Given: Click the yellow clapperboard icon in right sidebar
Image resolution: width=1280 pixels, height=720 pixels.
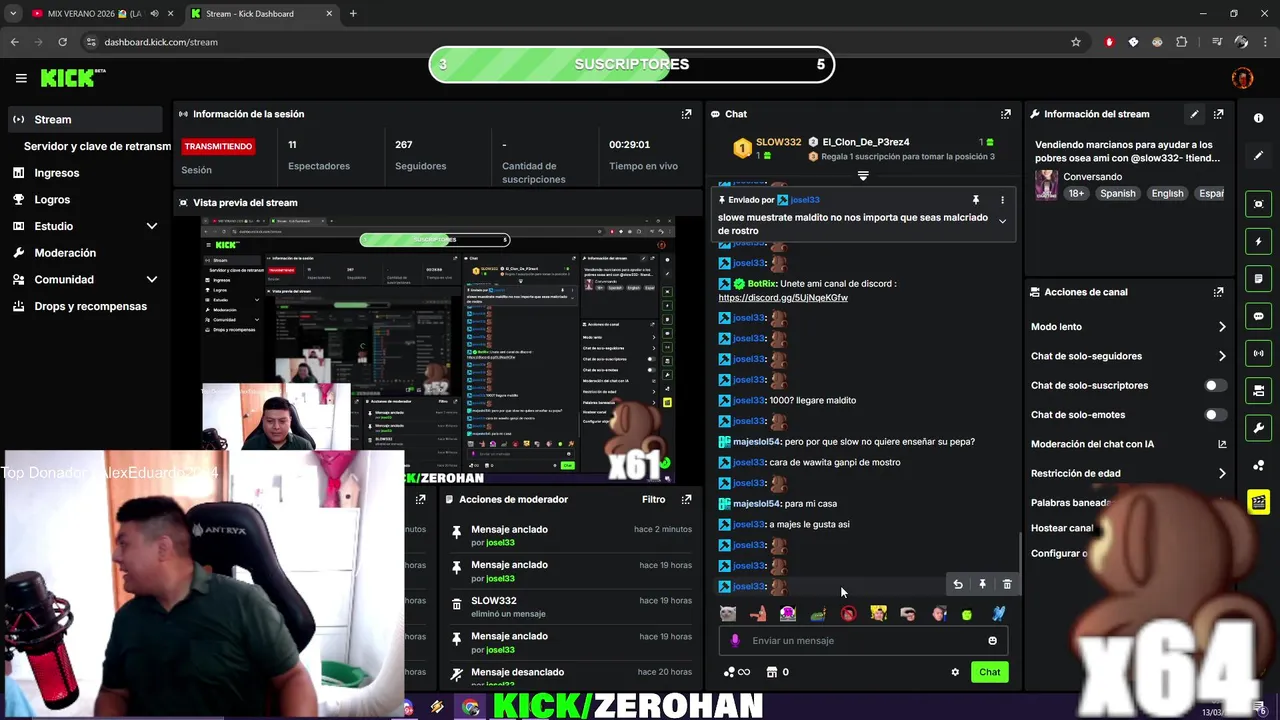Looking at the screenshot, I should (1258, 502).
